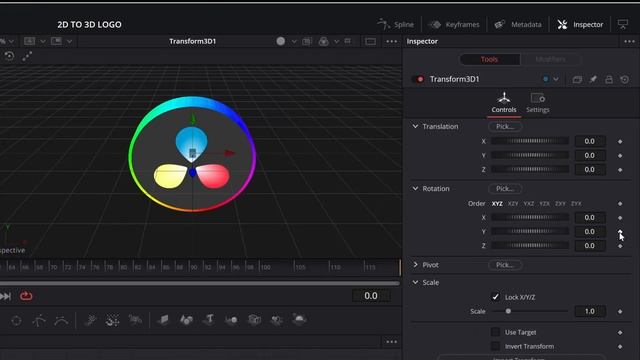Open the Settings tab
640x360 pixels.
(x=538, y=103)
